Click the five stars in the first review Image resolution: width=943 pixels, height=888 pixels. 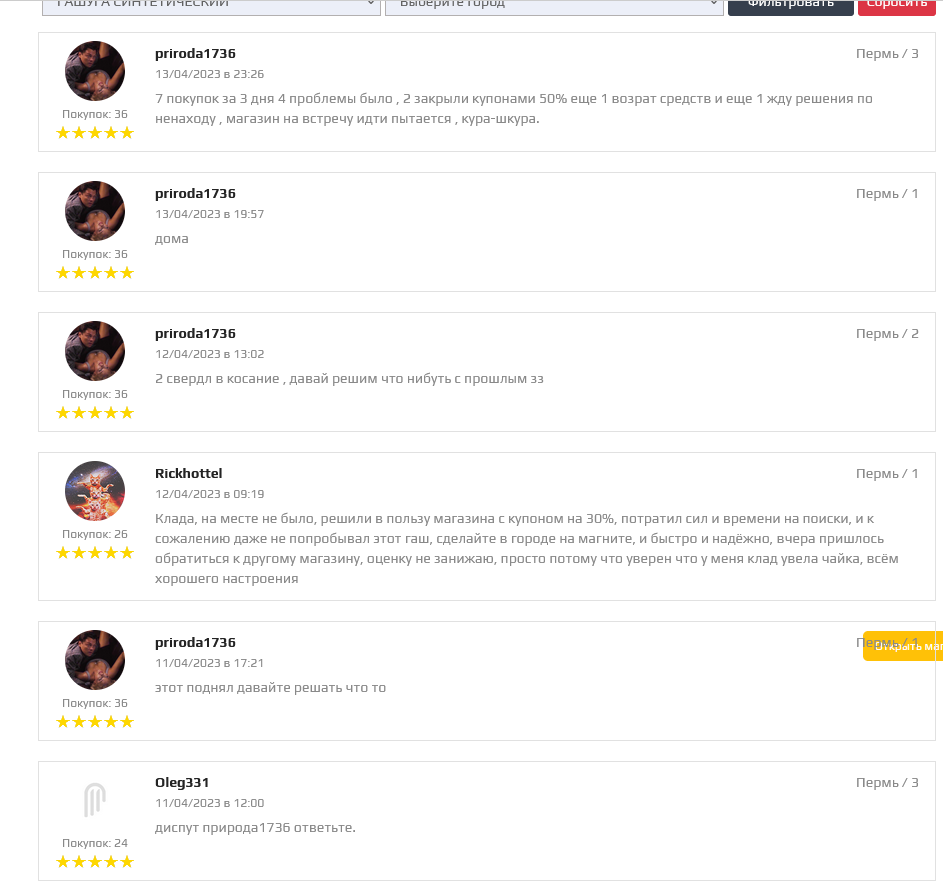[95, 133]
